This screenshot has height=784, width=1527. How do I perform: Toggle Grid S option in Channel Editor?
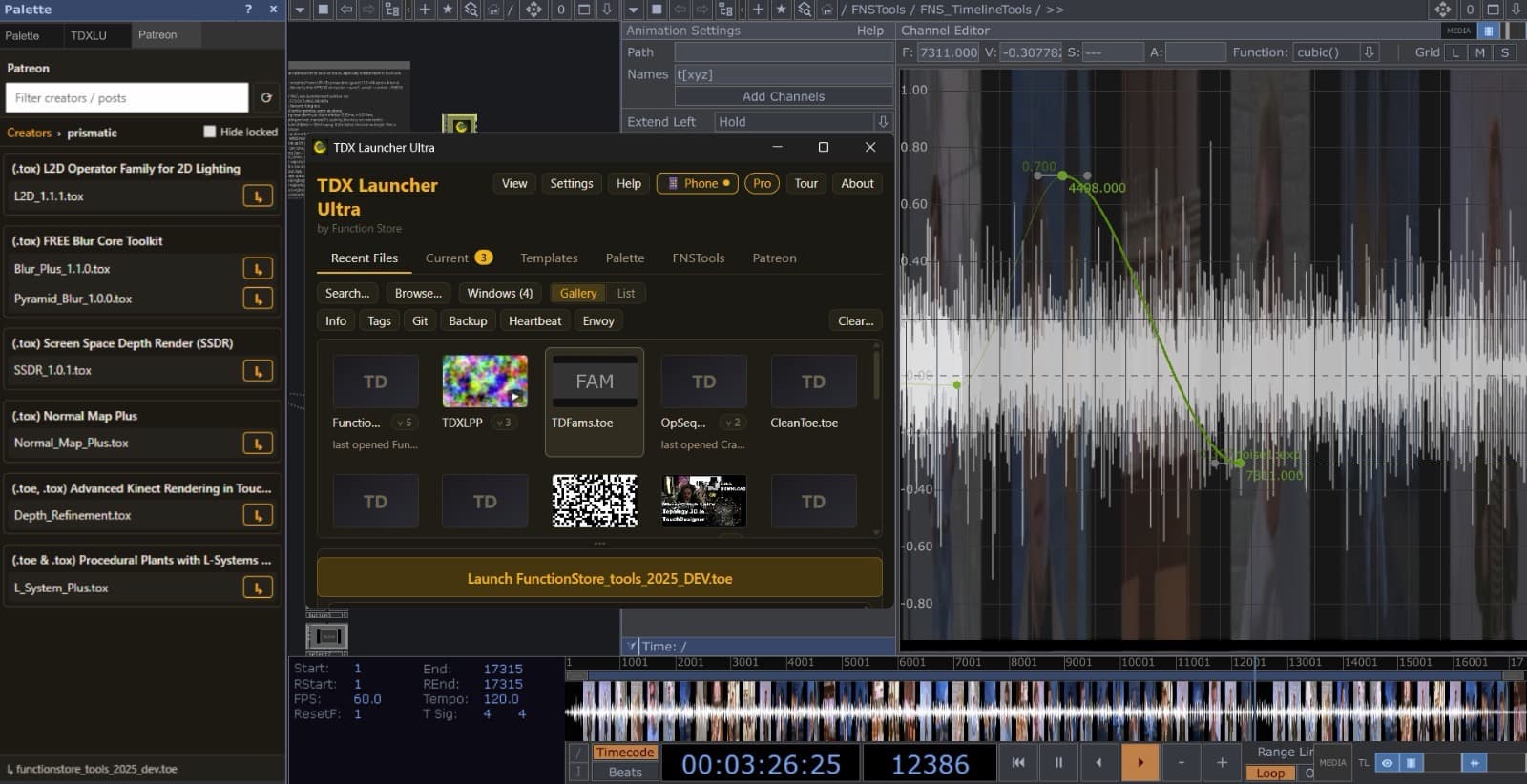pos(1504,52)
